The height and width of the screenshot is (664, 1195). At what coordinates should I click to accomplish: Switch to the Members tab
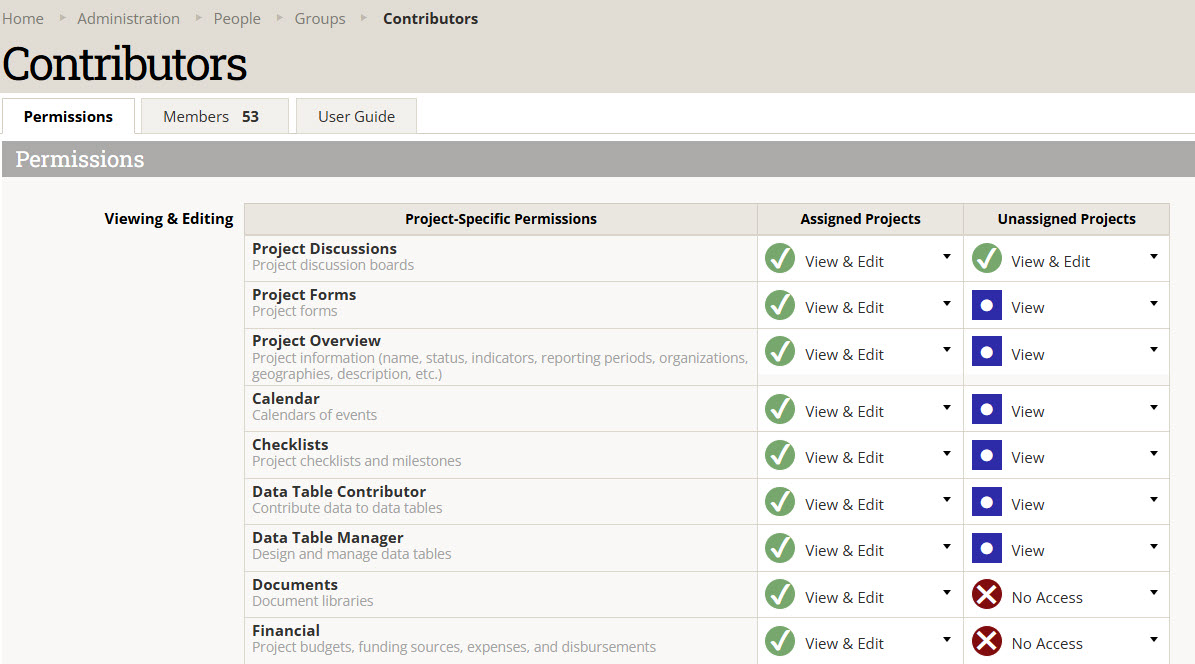click(214, 116)
